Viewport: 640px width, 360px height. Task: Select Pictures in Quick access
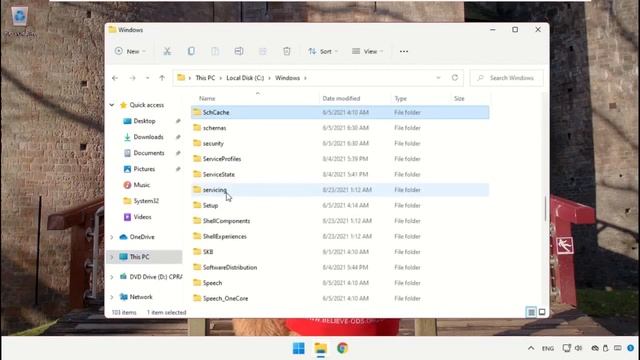click(x=144, y=169)
